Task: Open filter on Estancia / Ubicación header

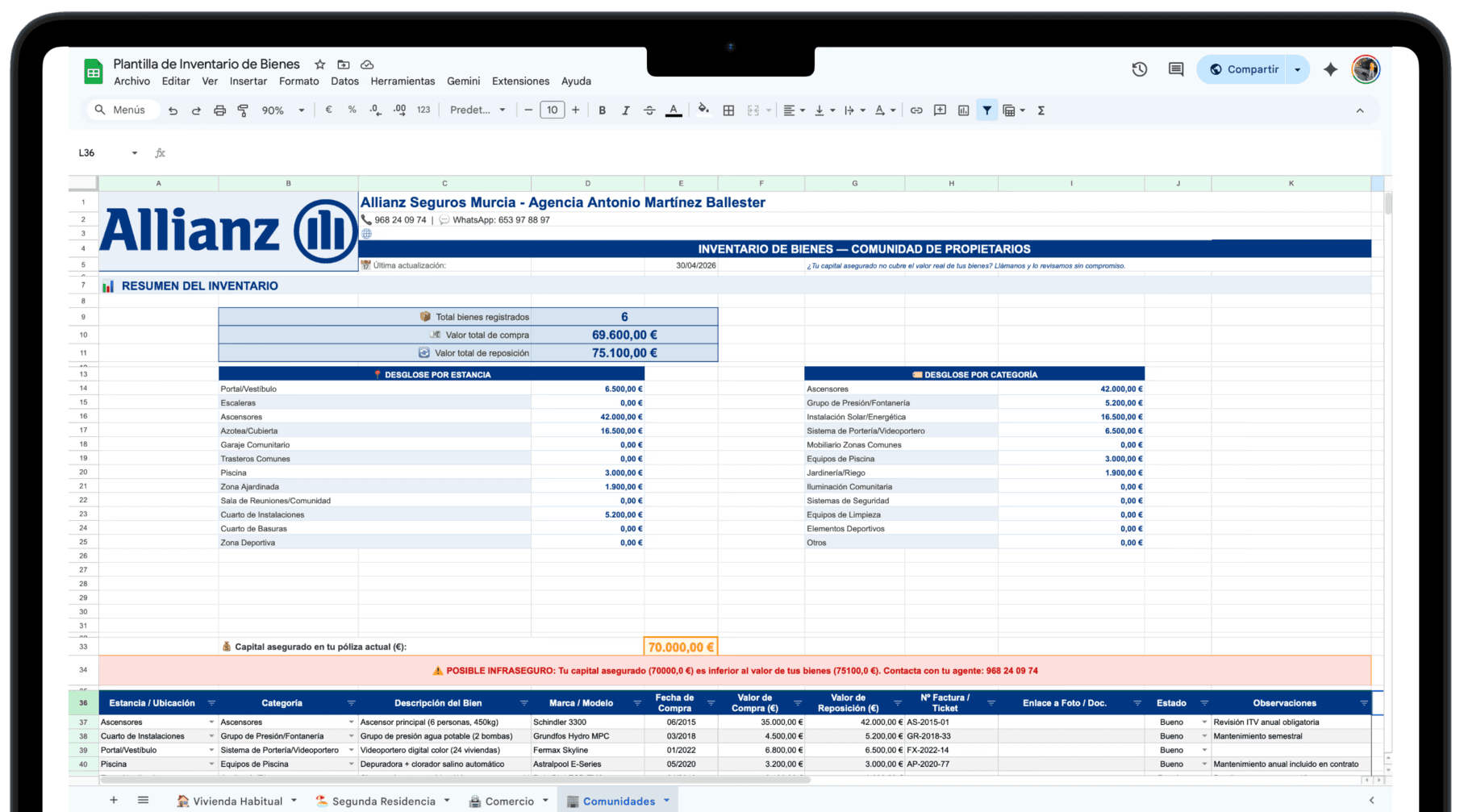Action: coord(211,703)
